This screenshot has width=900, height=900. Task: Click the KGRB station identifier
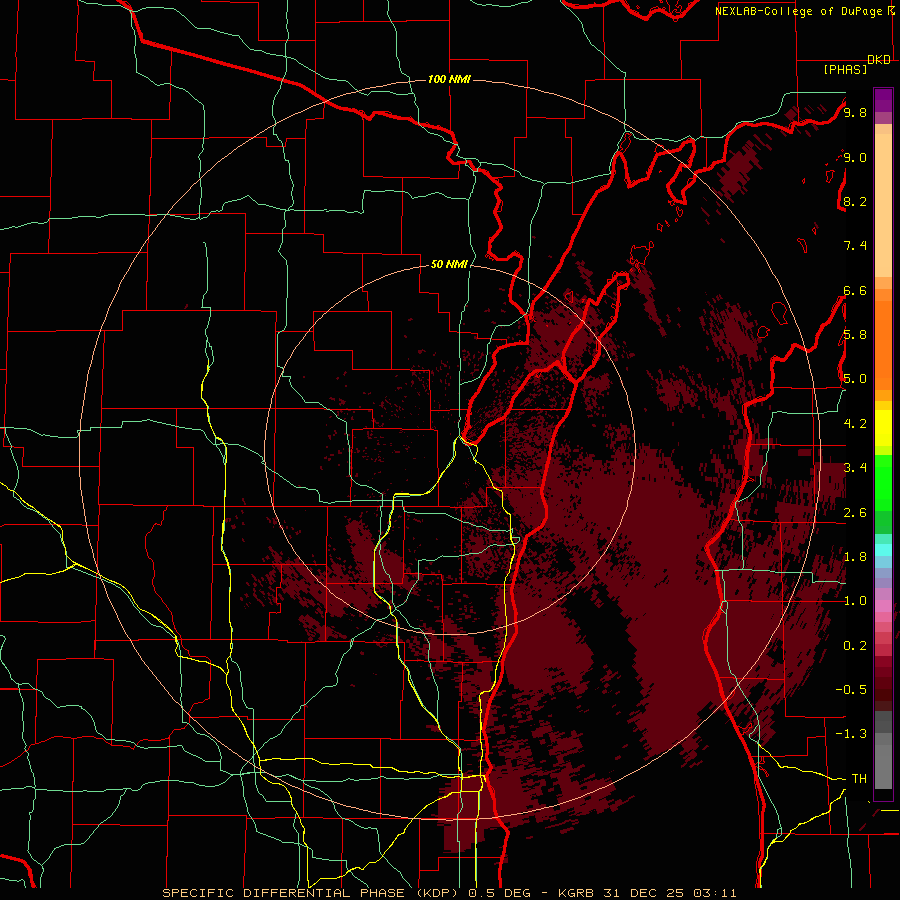pos(574,893)
